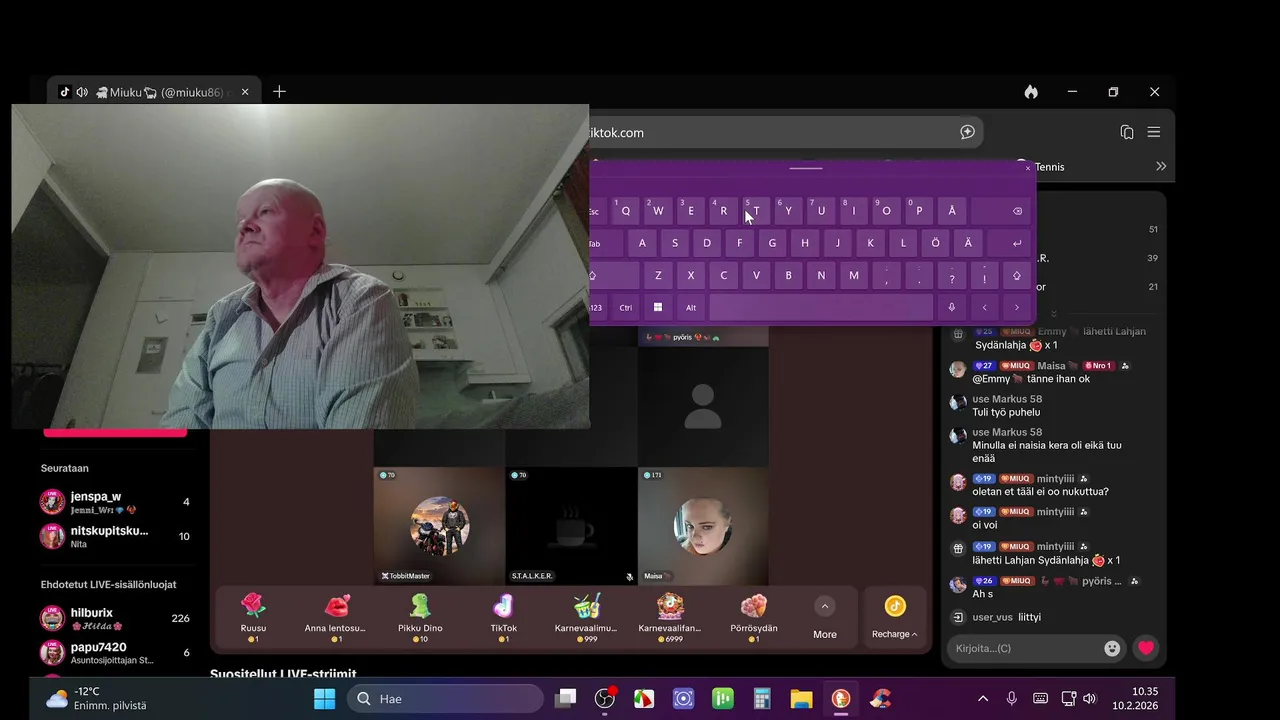Mute the Miuku browser tab audio
The image size is (1280, 720).
(x=82, y=92)
